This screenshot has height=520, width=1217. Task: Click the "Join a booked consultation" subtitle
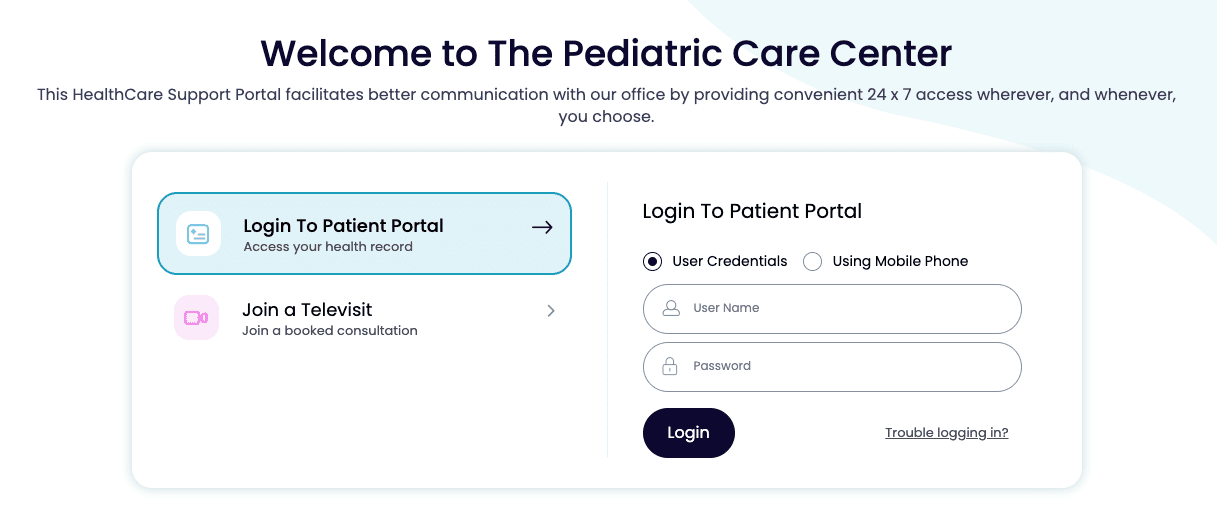[x=330, y=331]
